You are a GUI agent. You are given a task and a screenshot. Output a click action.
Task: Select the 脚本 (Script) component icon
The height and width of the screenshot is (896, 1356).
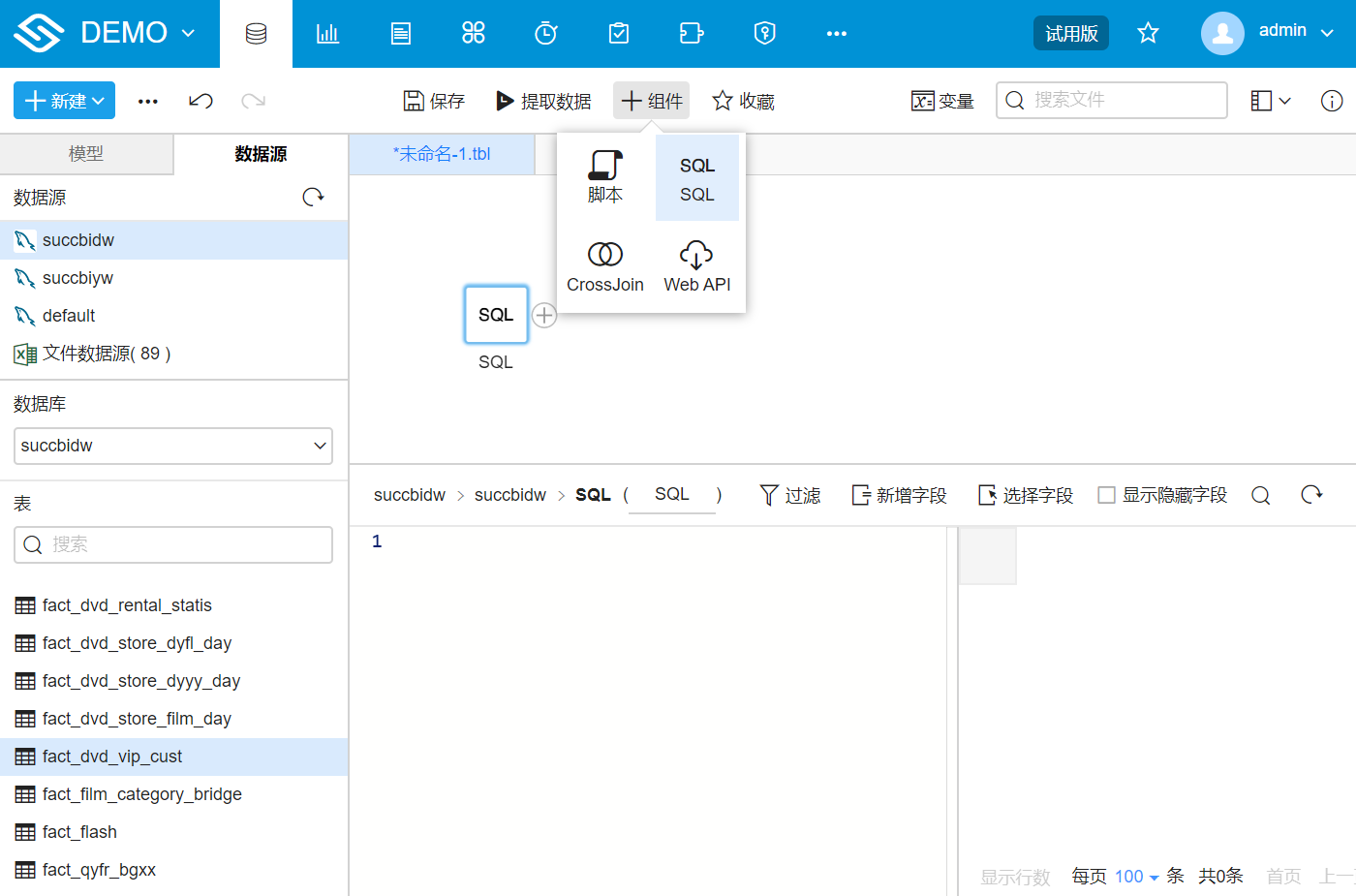click(x=604, y=176)
